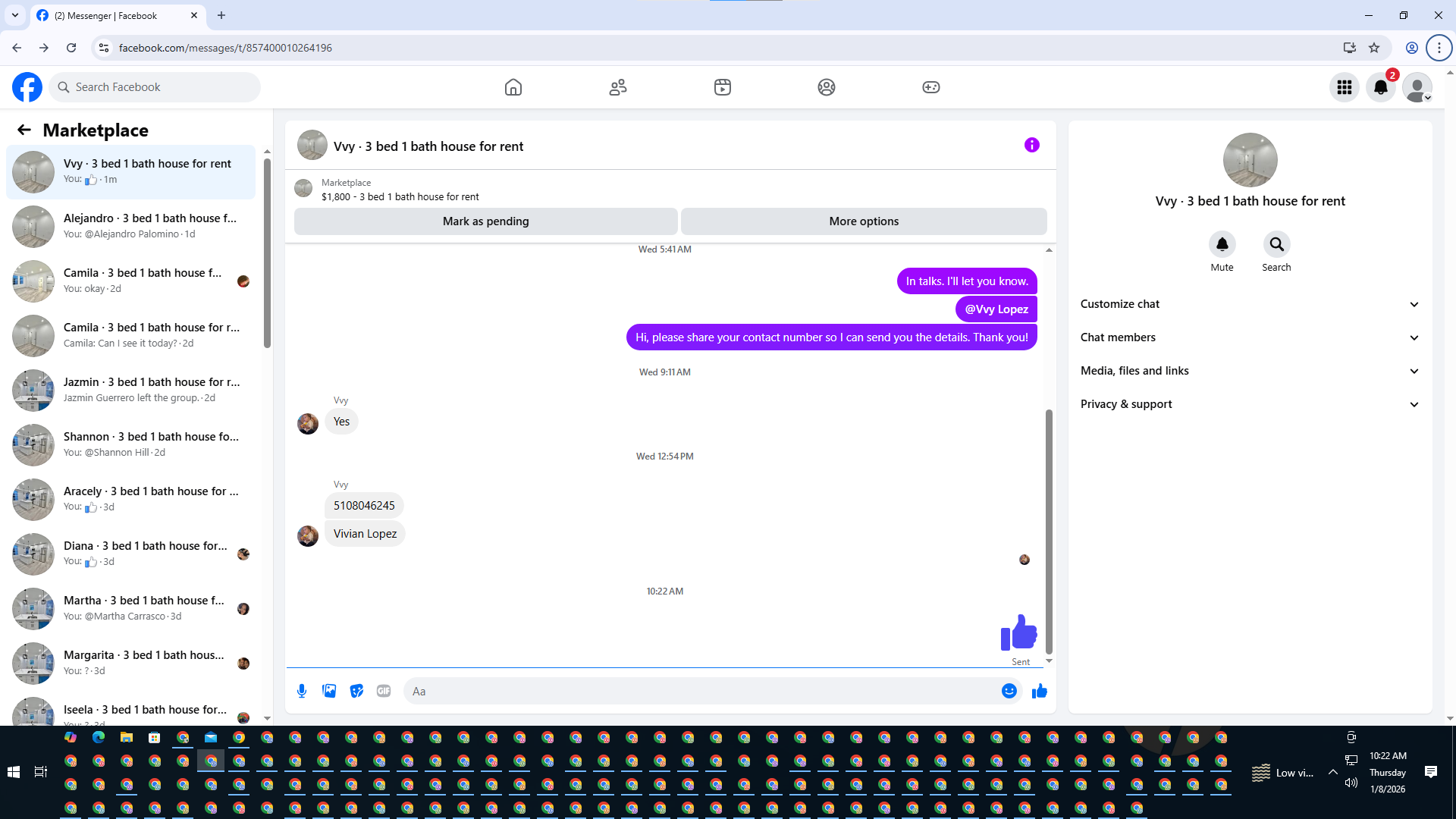Open the Facebook menu grid icon
The width and height of the screenshot is (1456, 819).
pyautogui.click(x=1345, y=87)
